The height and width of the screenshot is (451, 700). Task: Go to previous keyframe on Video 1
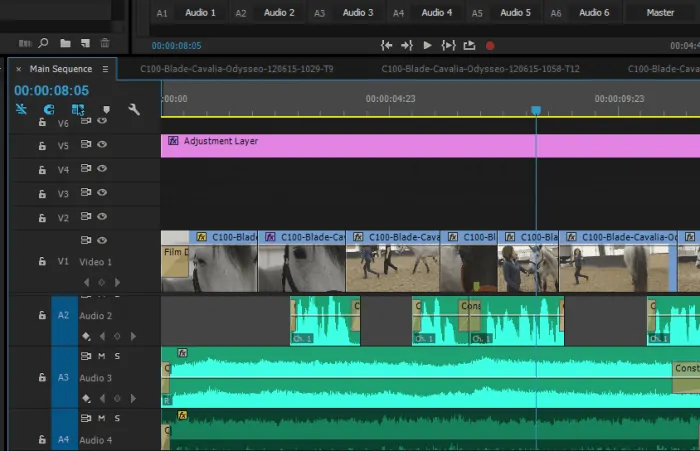[x=87, y=282]
